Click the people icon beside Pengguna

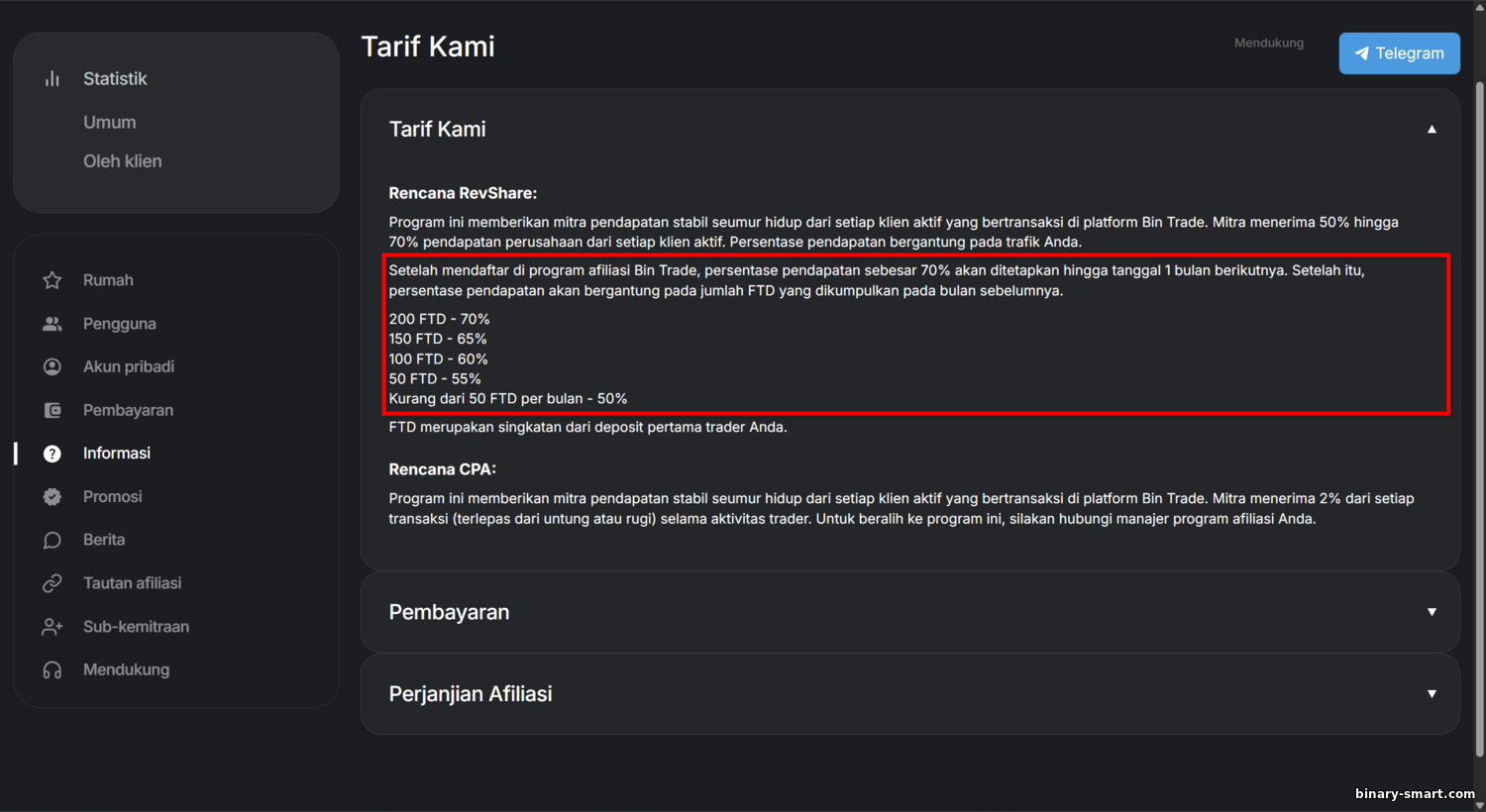(x=53, y=324)
